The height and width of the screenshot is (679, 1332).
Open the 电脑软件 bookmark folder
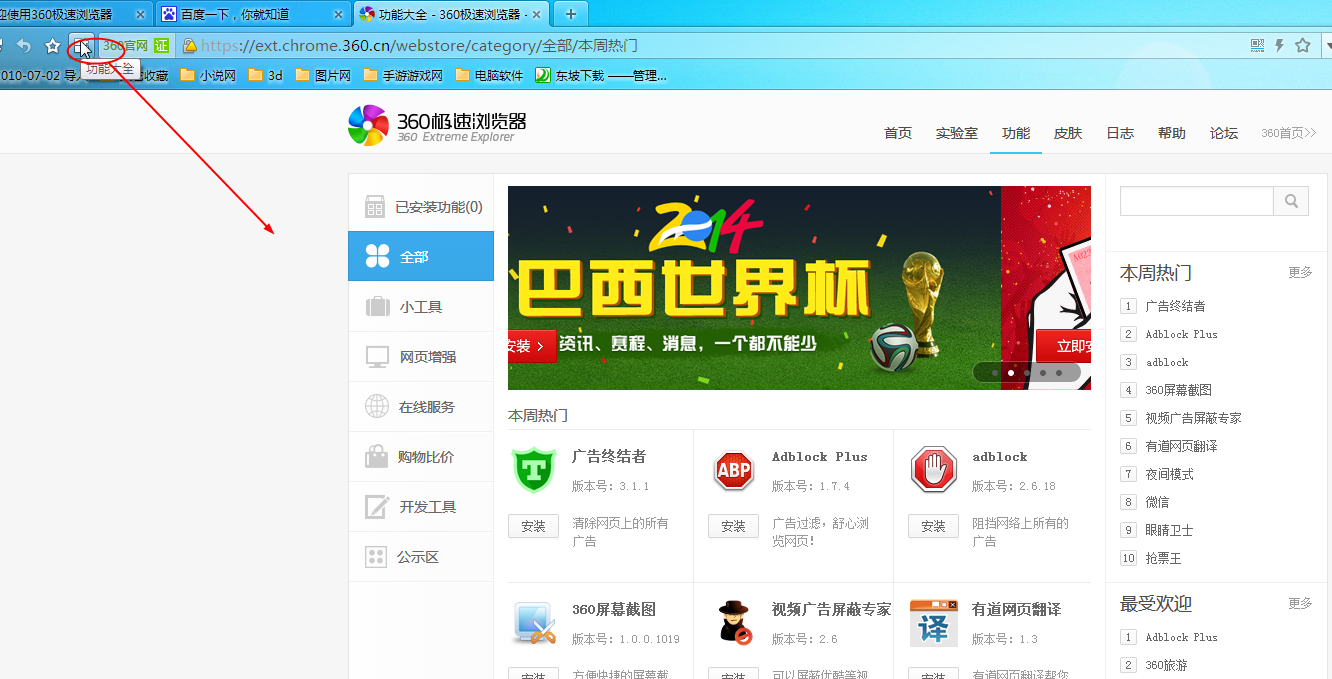(489, 75)
